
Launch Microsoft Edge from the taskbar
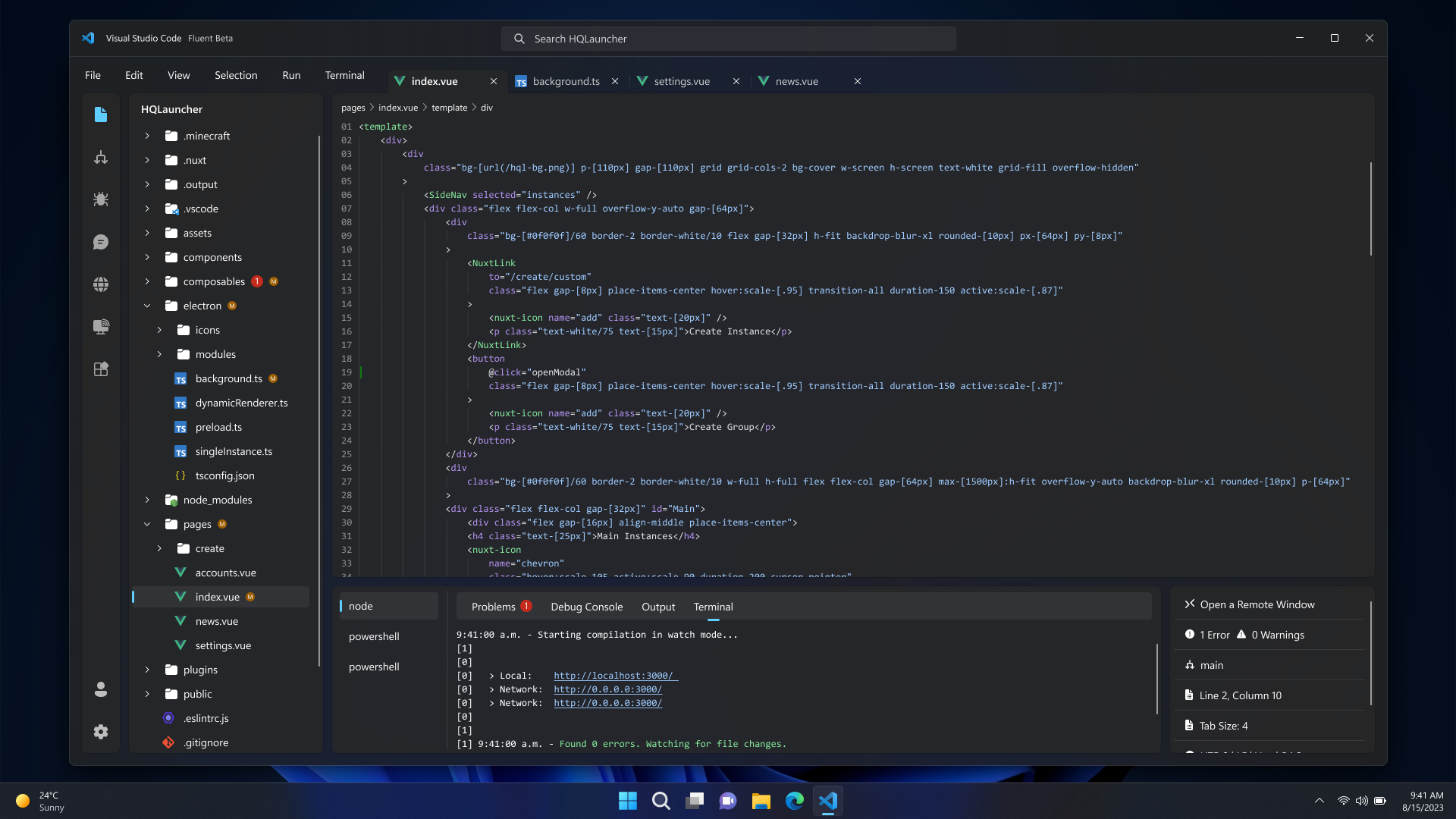795,801
